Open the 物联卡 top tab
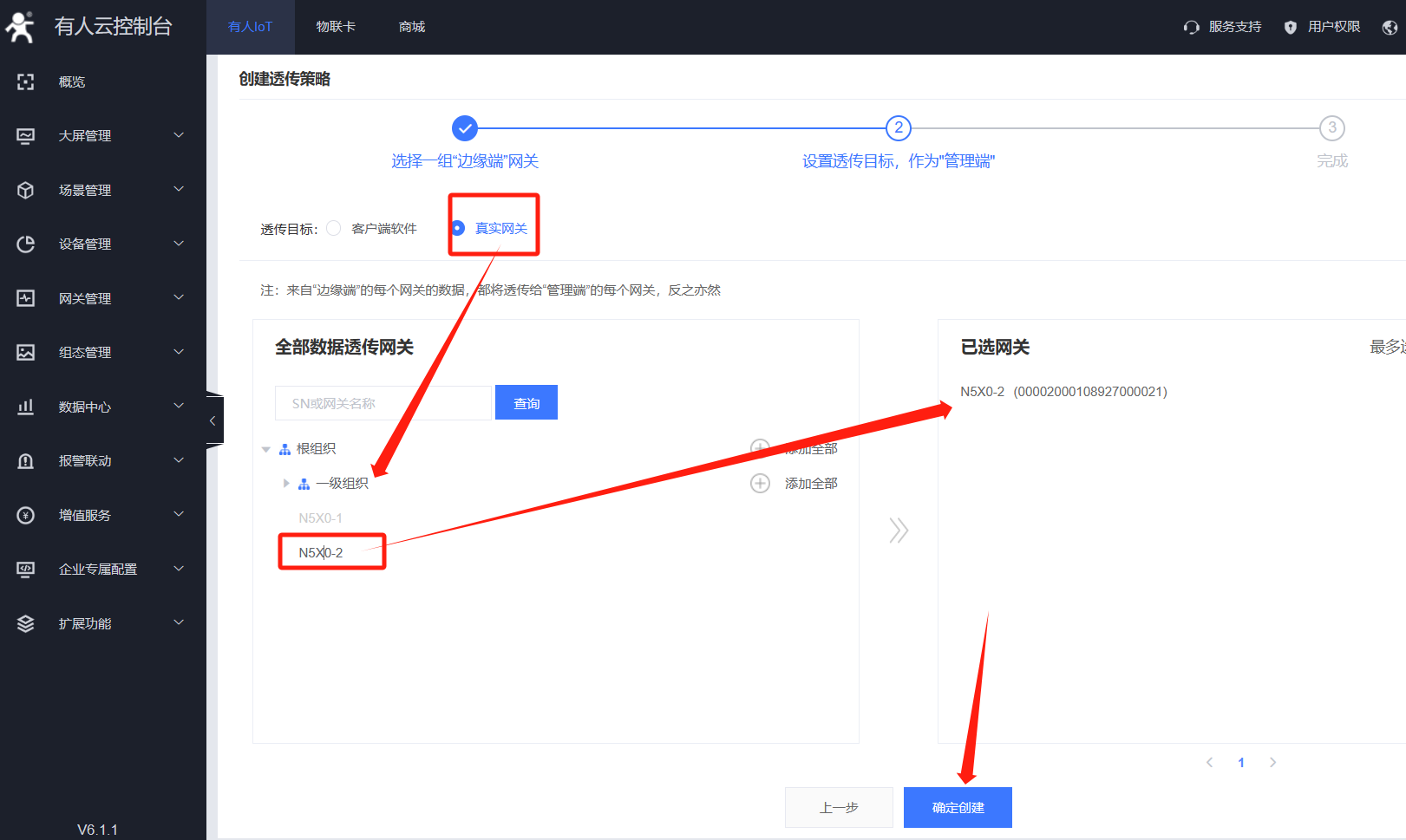 pos(336,27)
